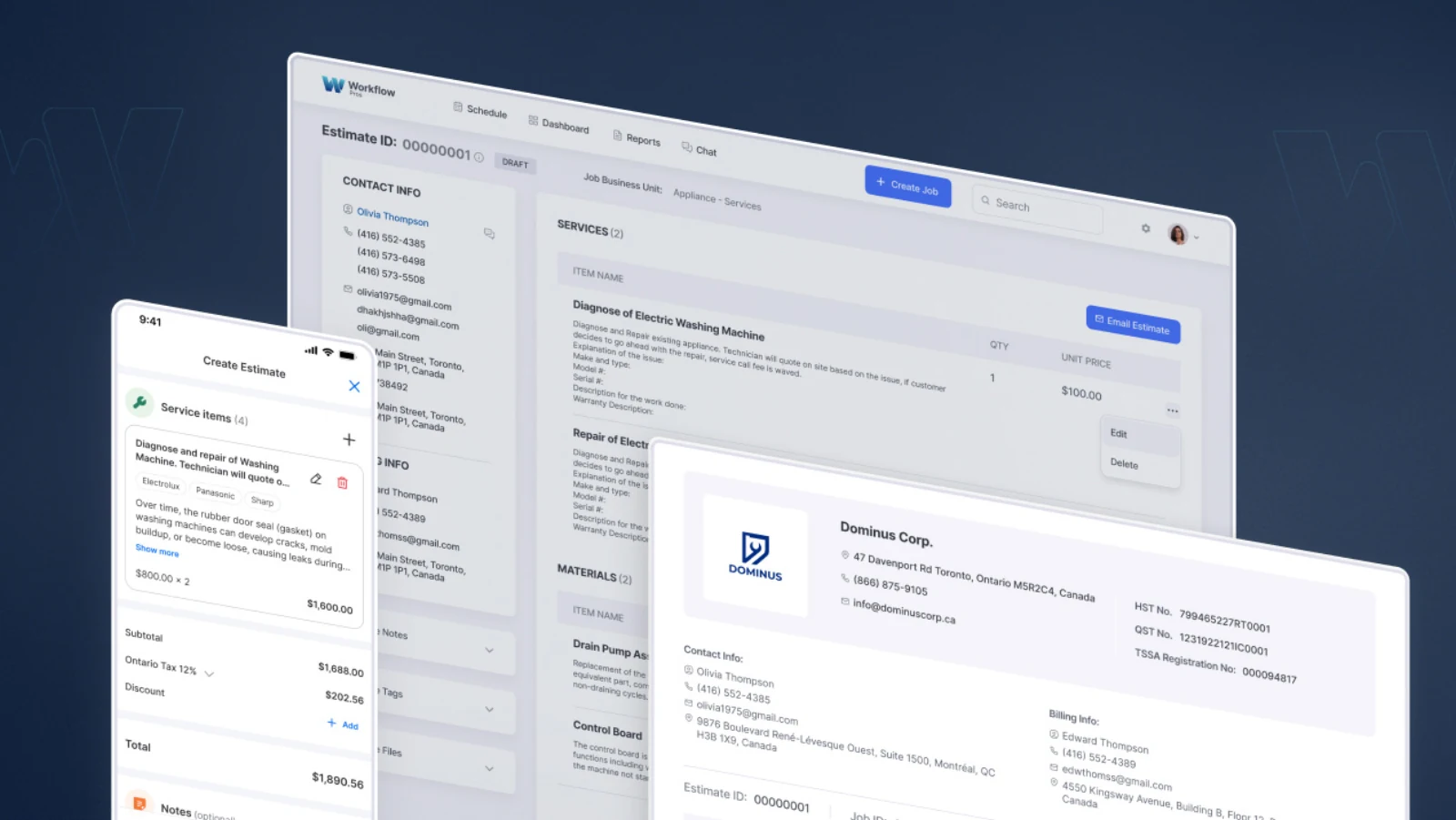Click the $100.00 unit price cell
1456x820 pixels.
(x=1081, y=393)
